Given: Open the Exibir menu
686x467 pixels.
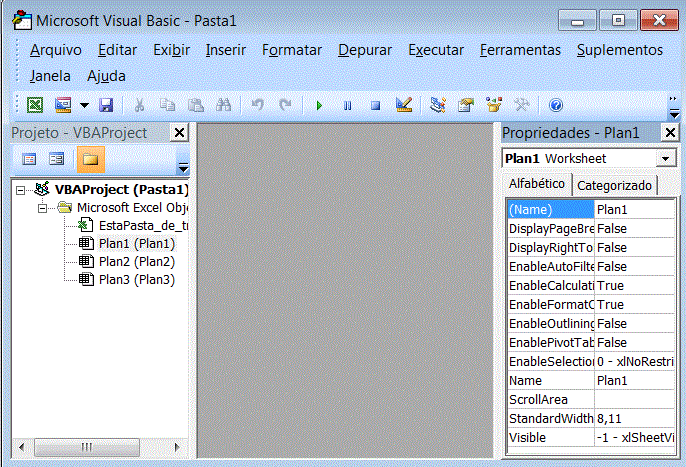Looking at the screenshot, I should pos(172,50).
